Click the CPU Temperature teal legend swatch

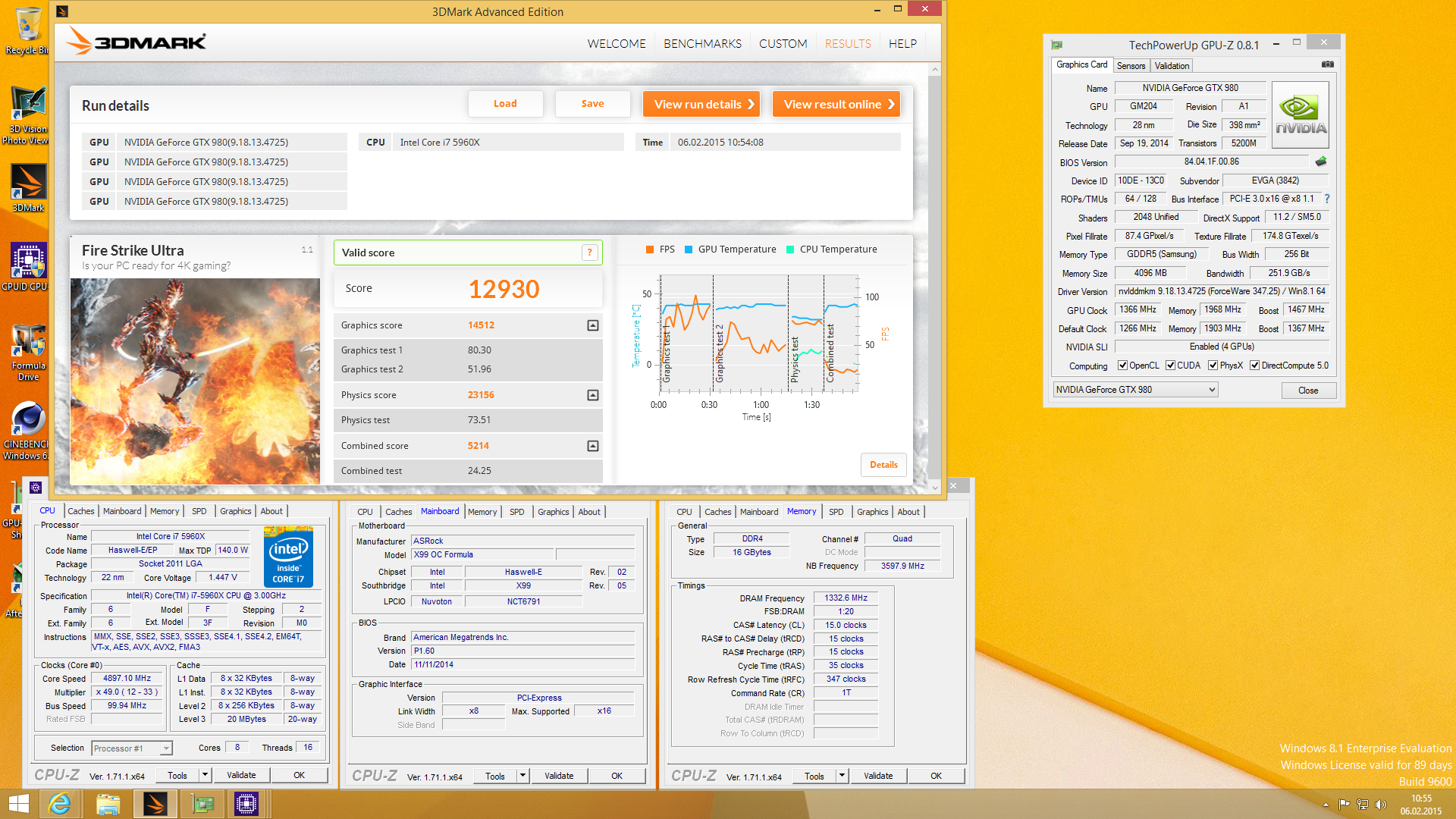(790, 249)
